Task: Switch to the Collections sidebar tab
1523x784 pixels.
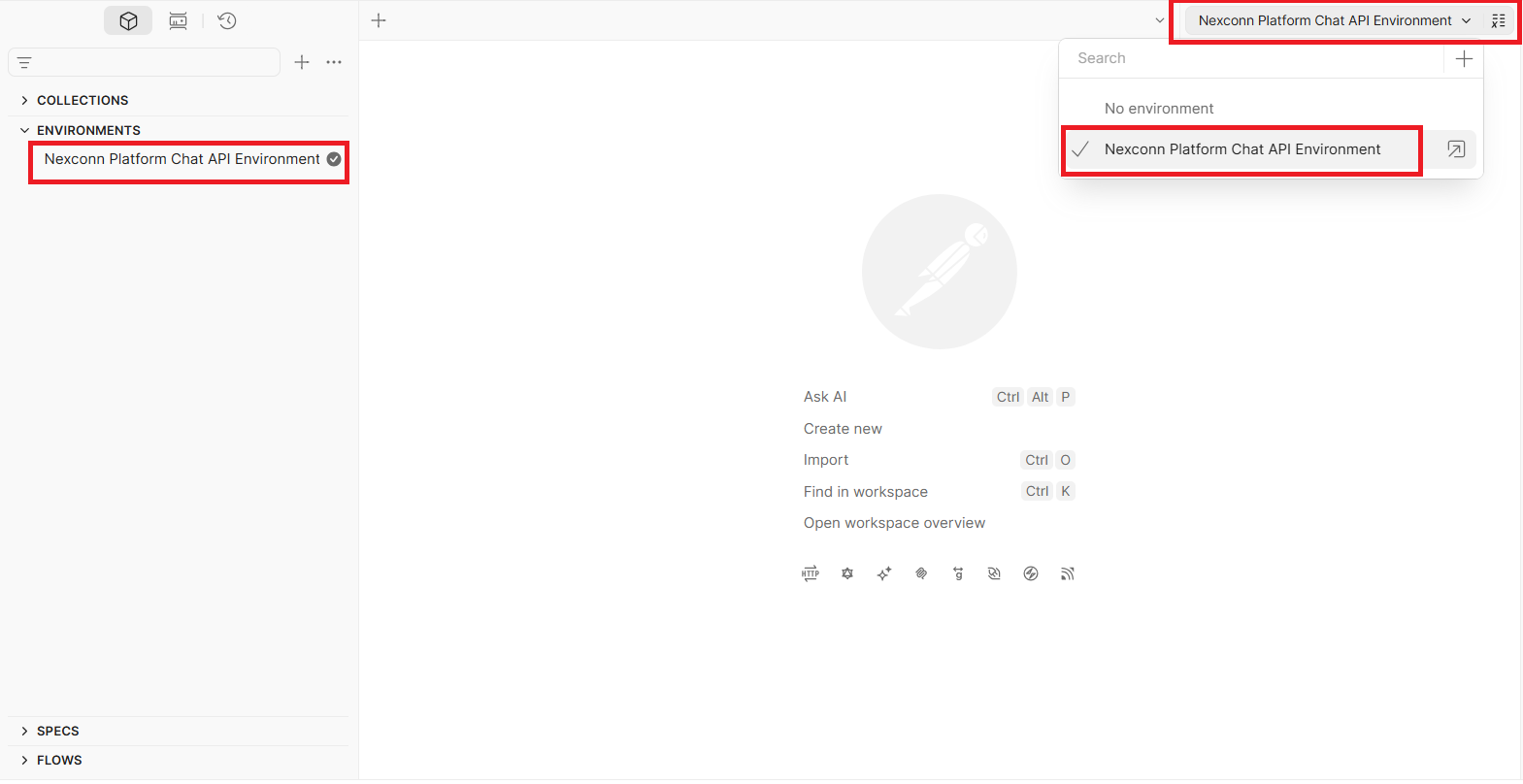Action: [x=128, y=20]
